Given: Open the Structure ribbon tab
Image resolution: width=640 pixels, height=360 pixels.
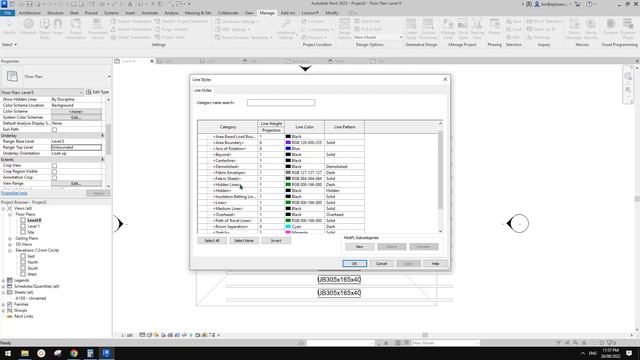Looking at the screenshot, I should point(56,13).
